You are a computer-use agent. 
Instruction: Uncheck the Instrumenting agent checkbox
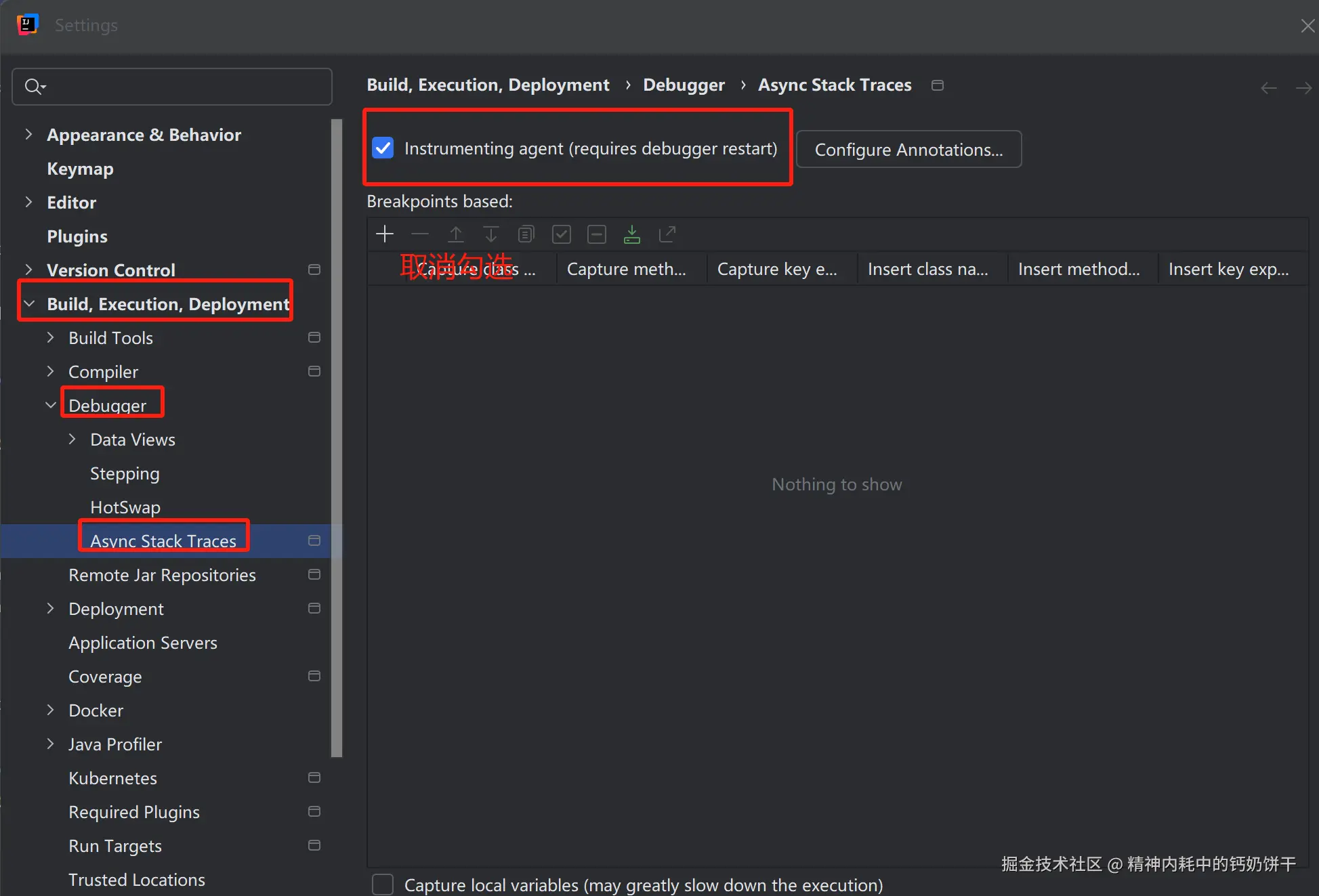[383, 148]
